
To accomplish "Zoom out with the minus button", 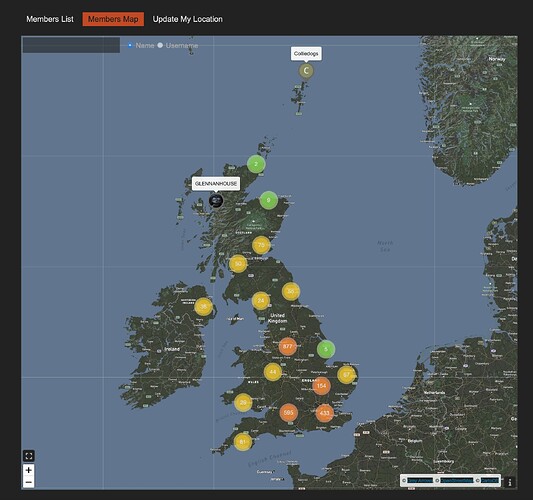I will (x=29, y=482).
